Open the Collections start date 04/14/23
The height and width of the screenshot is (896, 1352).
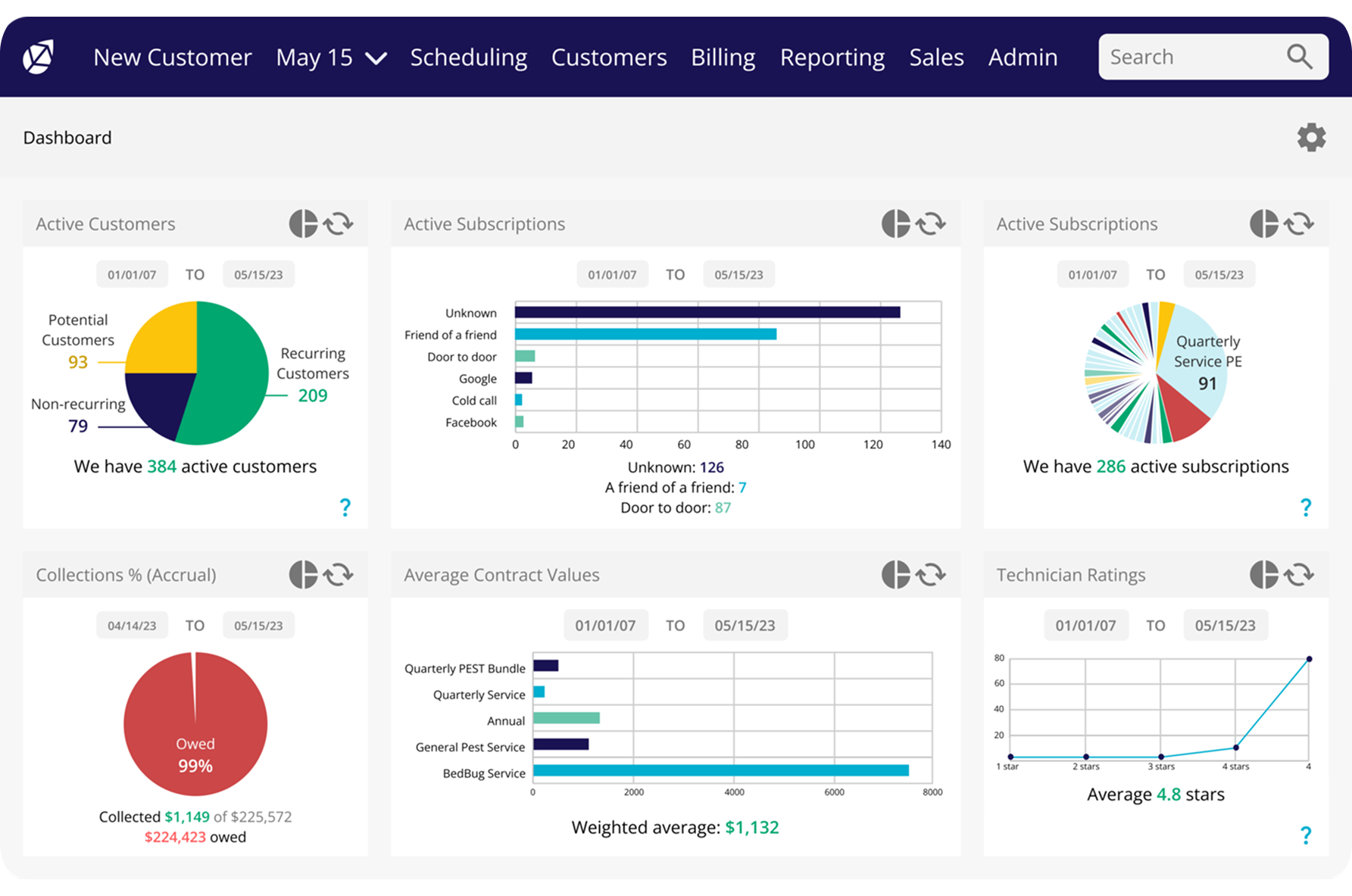(x=132, y=626)
